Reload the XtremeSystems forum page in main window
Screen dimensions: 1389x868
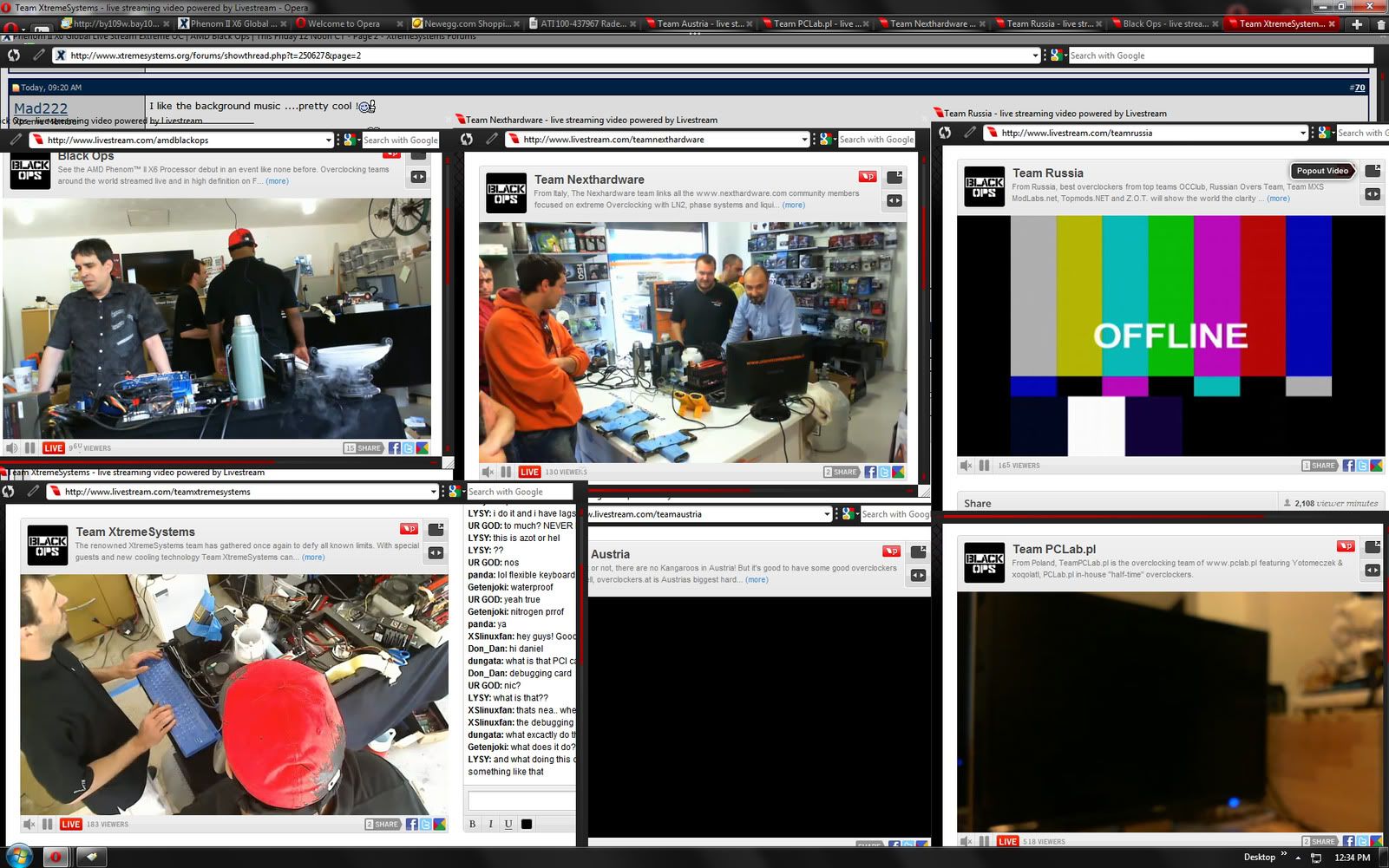click(x=14, y=55)
